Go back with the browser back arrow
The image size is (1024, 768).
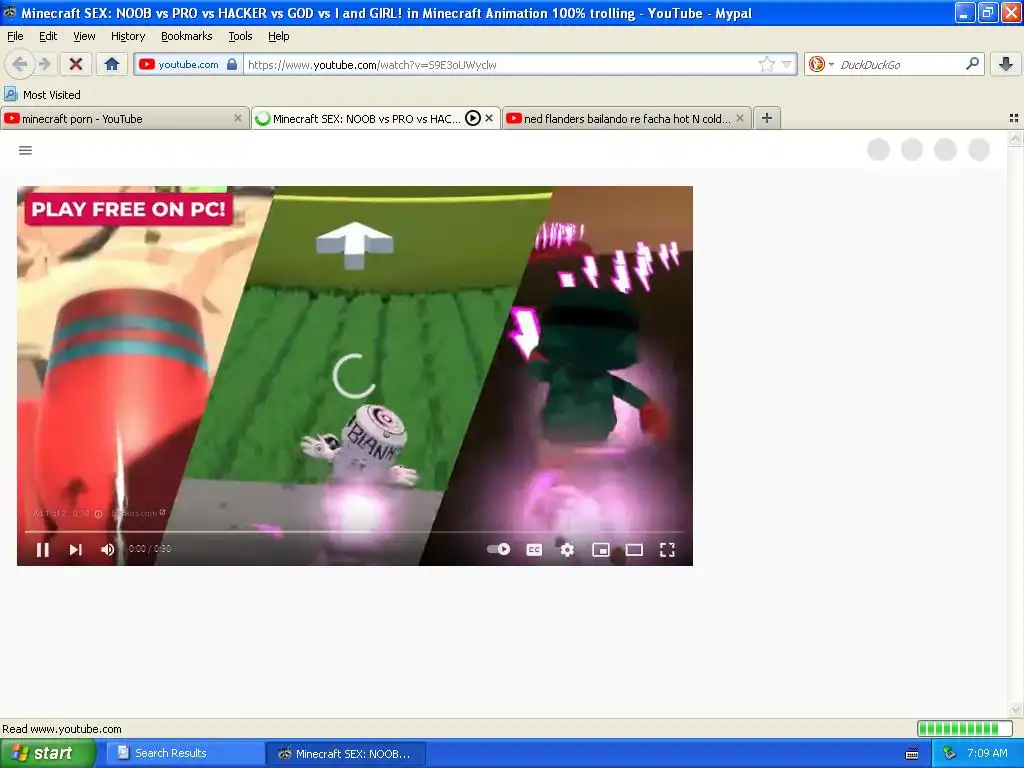19,64
